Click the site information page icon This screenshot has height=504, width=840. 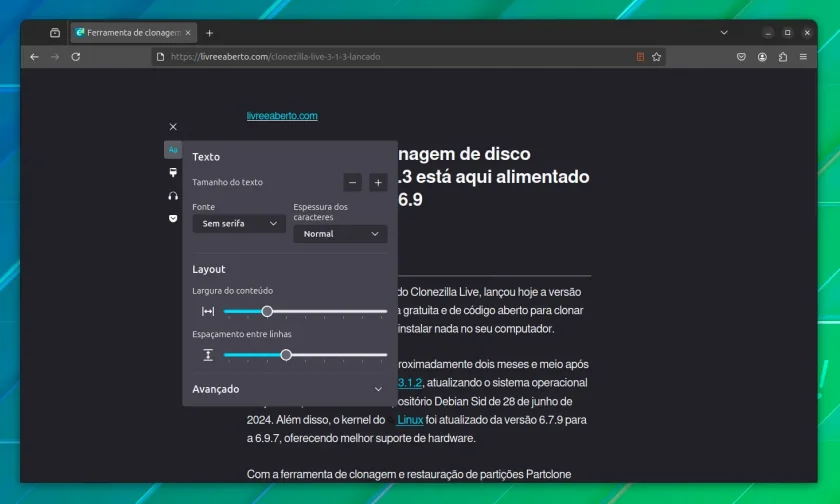(160, 57)
